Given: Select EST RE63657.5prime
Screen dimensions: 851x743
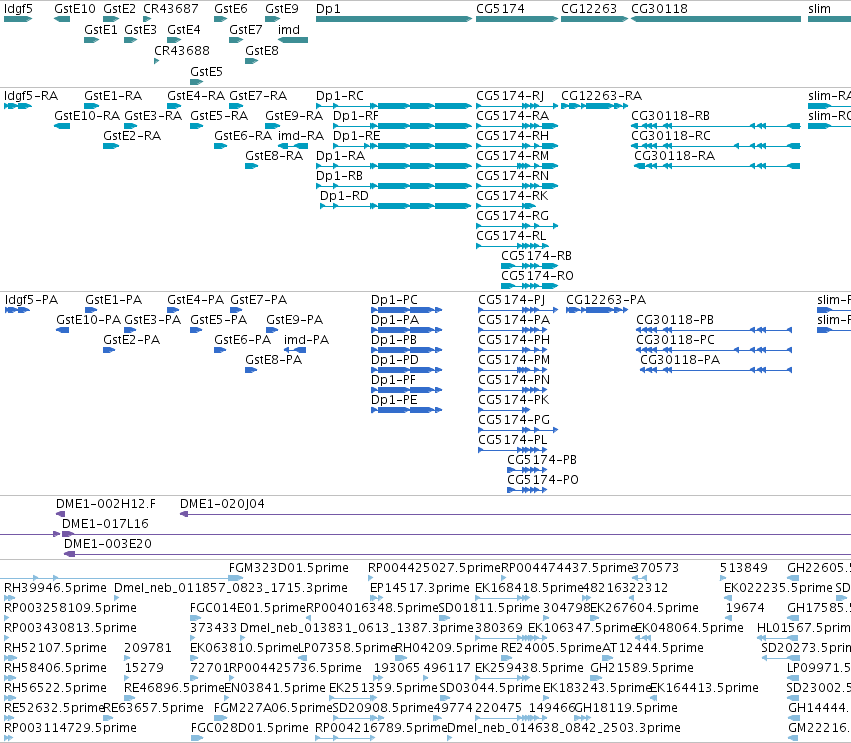Looking at the screenshot, I should click(x=153, y=708).
